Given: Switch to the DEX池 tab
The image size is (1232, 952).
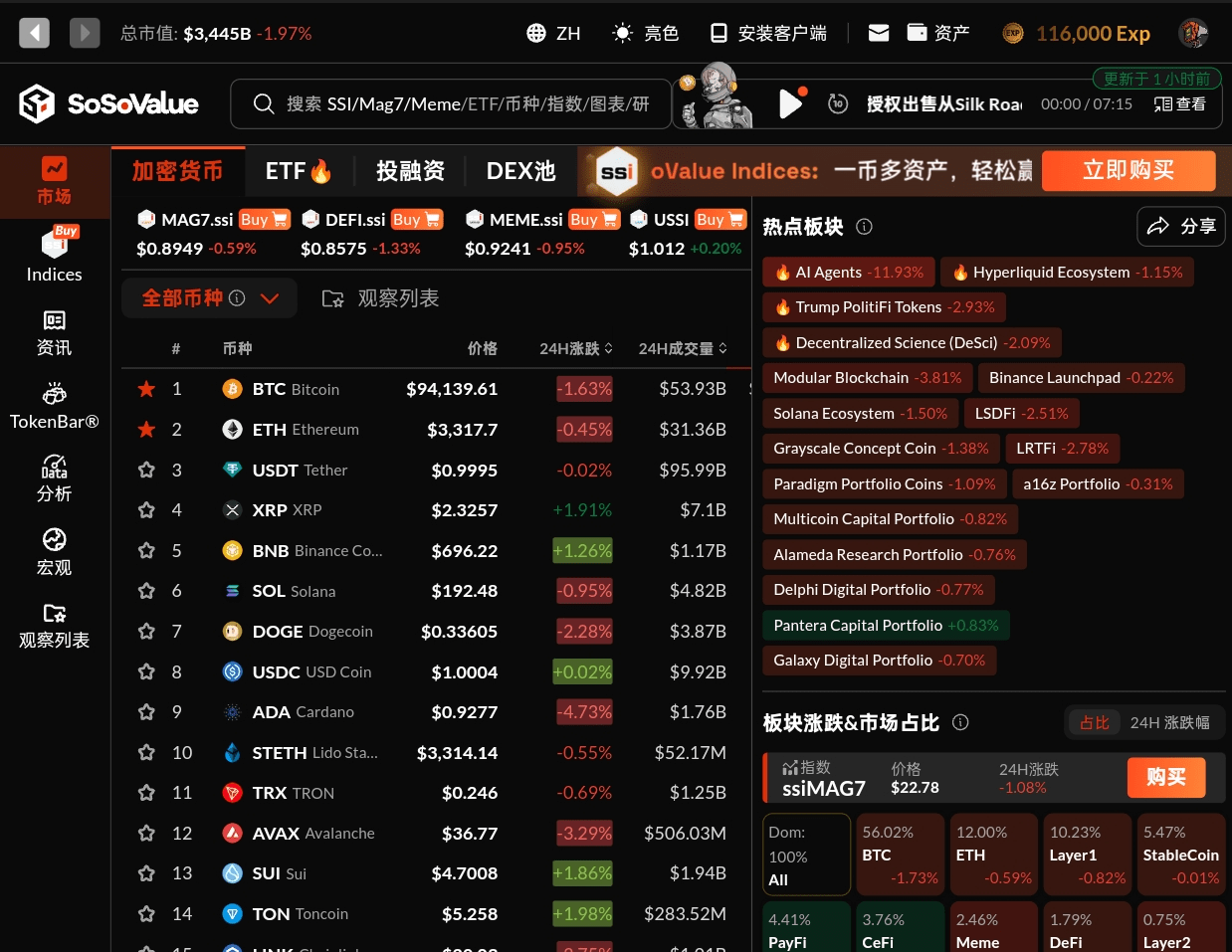Looking at the screenshot, I should click(x=520, y=171).
